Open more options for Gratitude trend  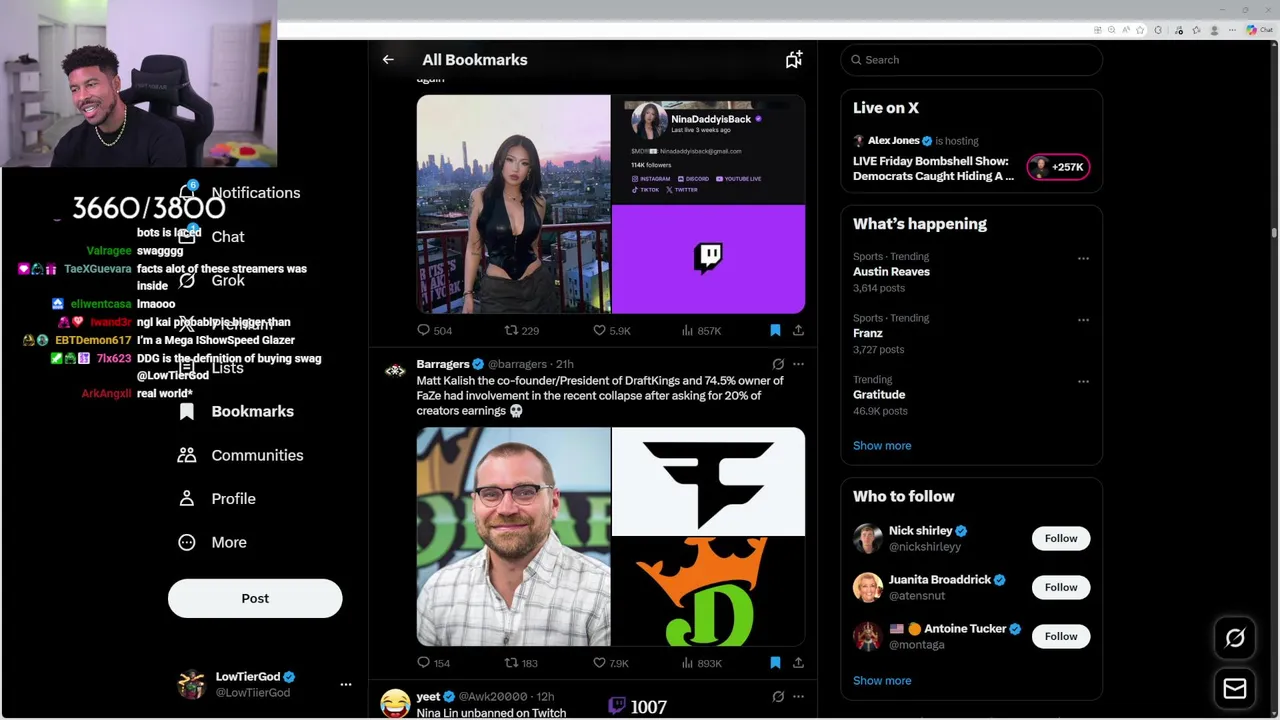point(1083,381)
